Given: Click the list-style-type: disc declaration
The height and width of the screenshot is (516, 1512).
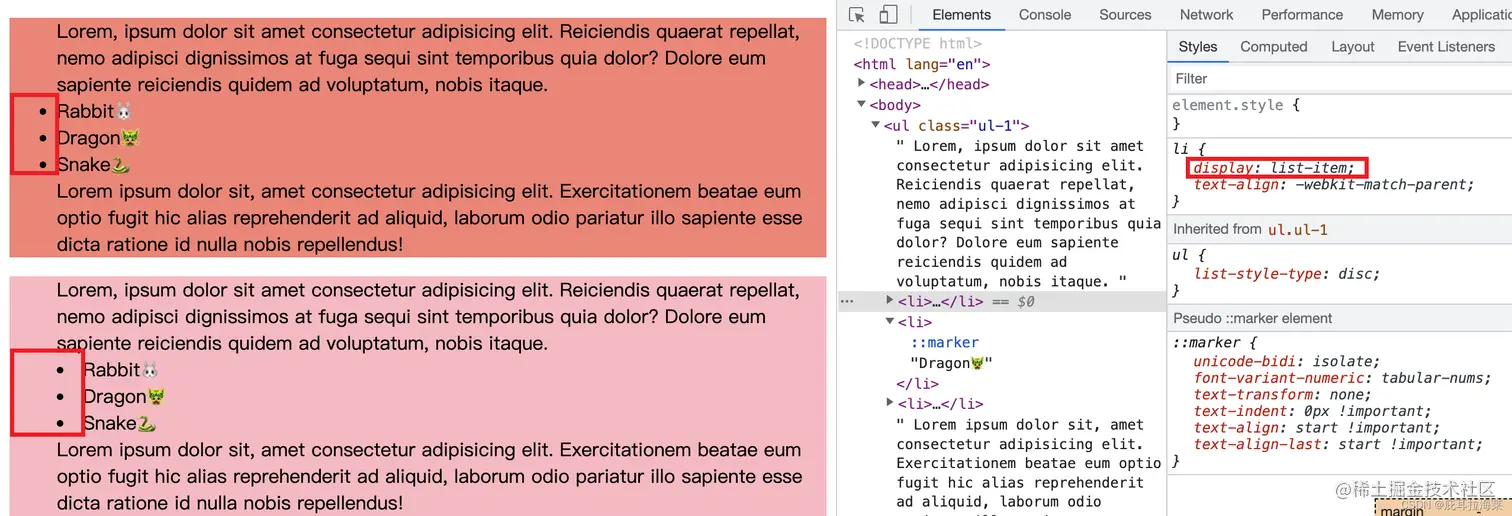Looking at the screenshot, I should pos(1286,274).
